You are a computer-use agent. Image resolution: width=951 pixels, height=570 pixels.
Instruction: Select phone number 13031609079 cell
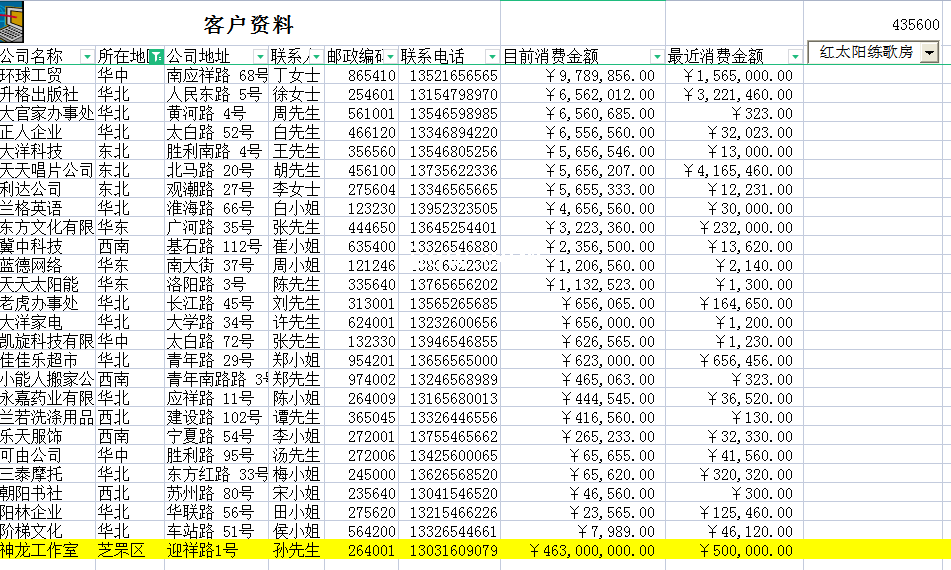(x=449, y=550)
